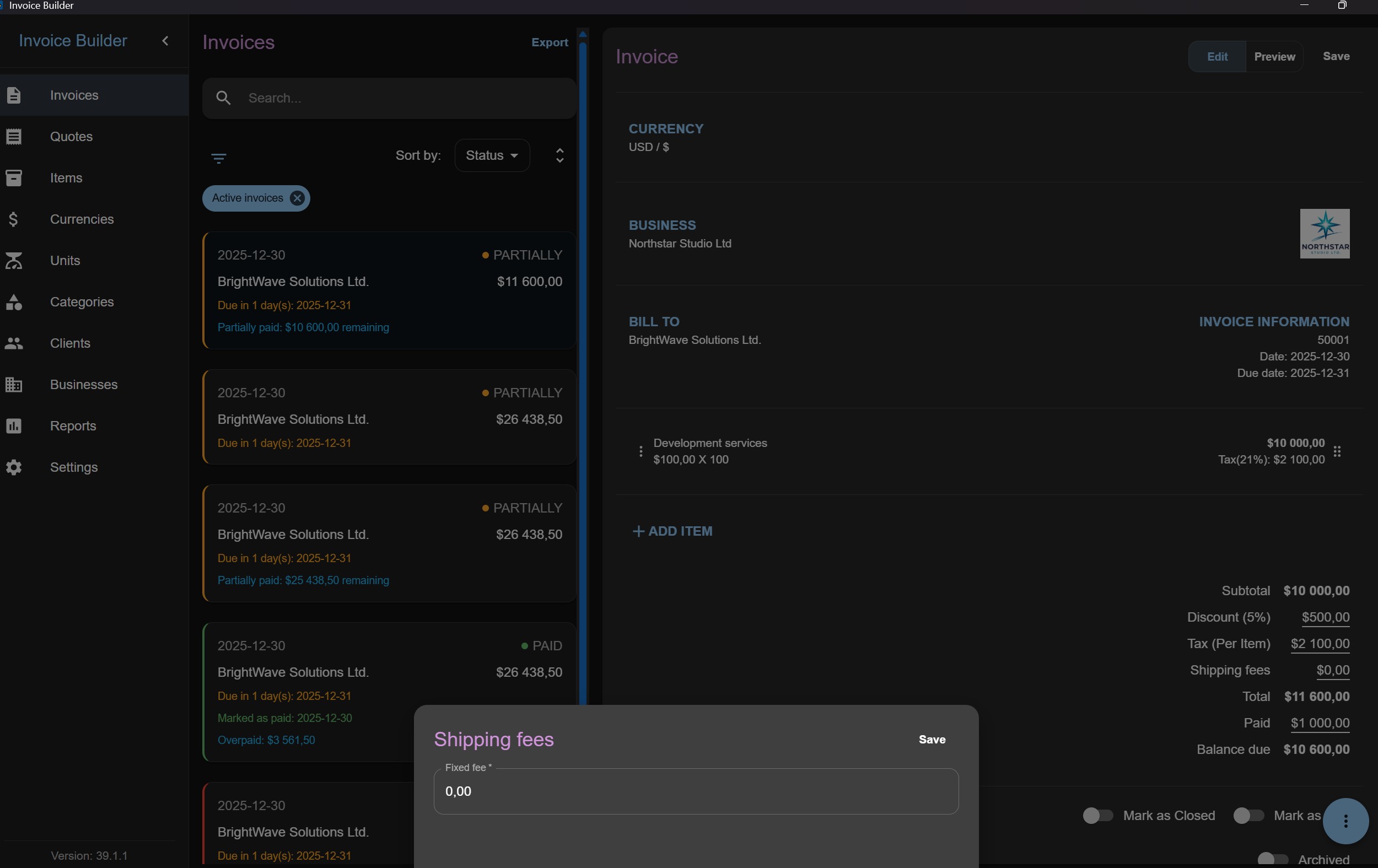Click the Northstar Studio logo thumbnail

1324,234
